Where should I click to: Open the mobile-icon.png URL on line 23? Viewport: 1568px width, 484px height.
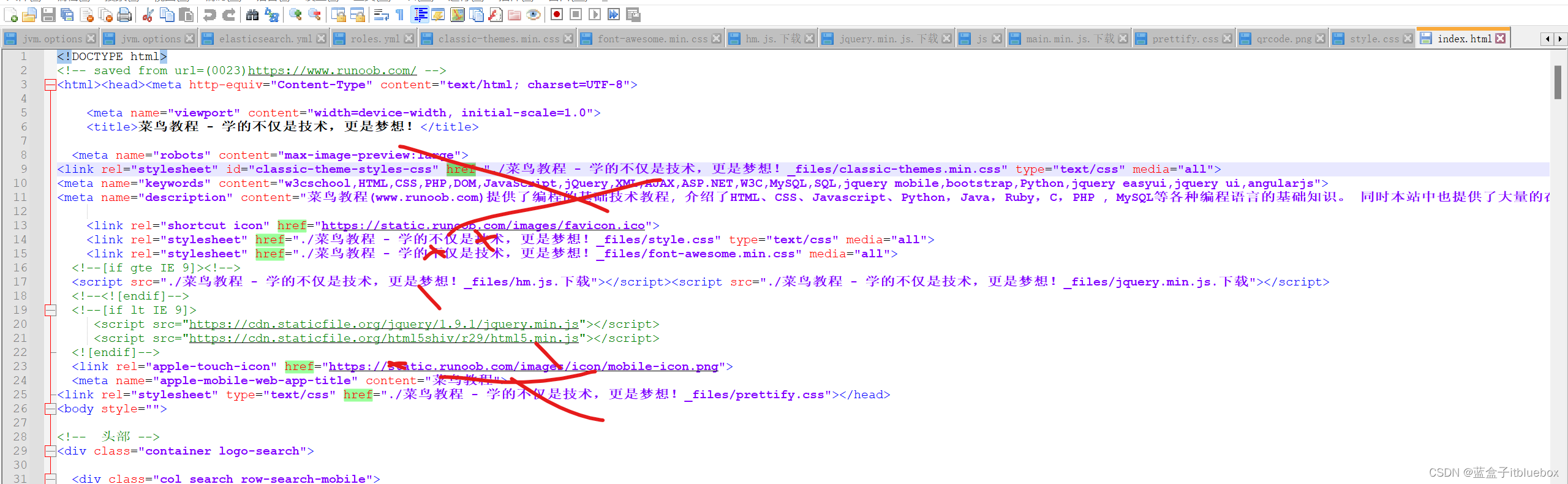[524, 366]
